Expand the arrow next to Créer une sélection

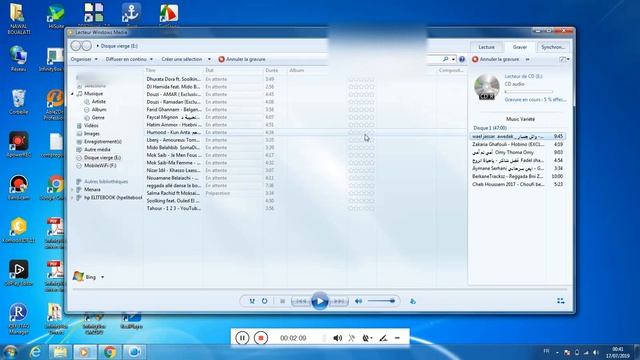pyautogui.click(x=209, y=59)
